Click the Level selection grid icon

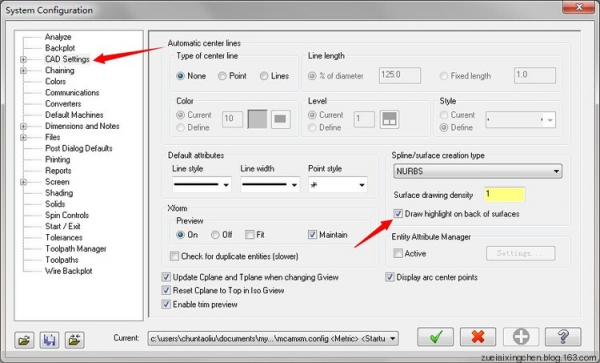pos(390,119)
